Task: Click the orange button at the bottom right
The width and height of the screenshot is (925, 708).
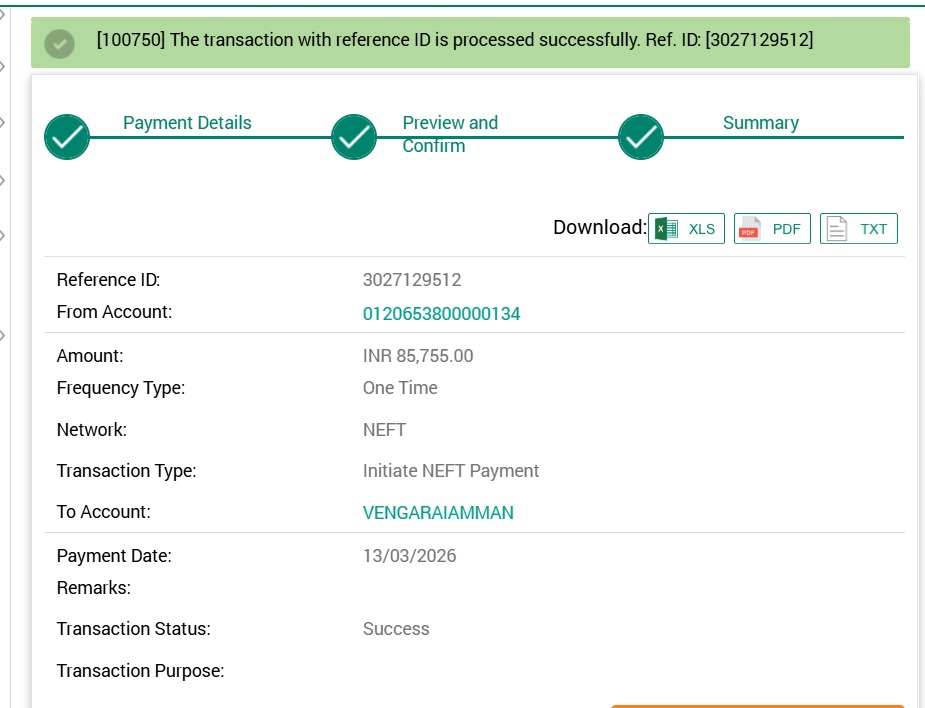Action: point(757,705)
